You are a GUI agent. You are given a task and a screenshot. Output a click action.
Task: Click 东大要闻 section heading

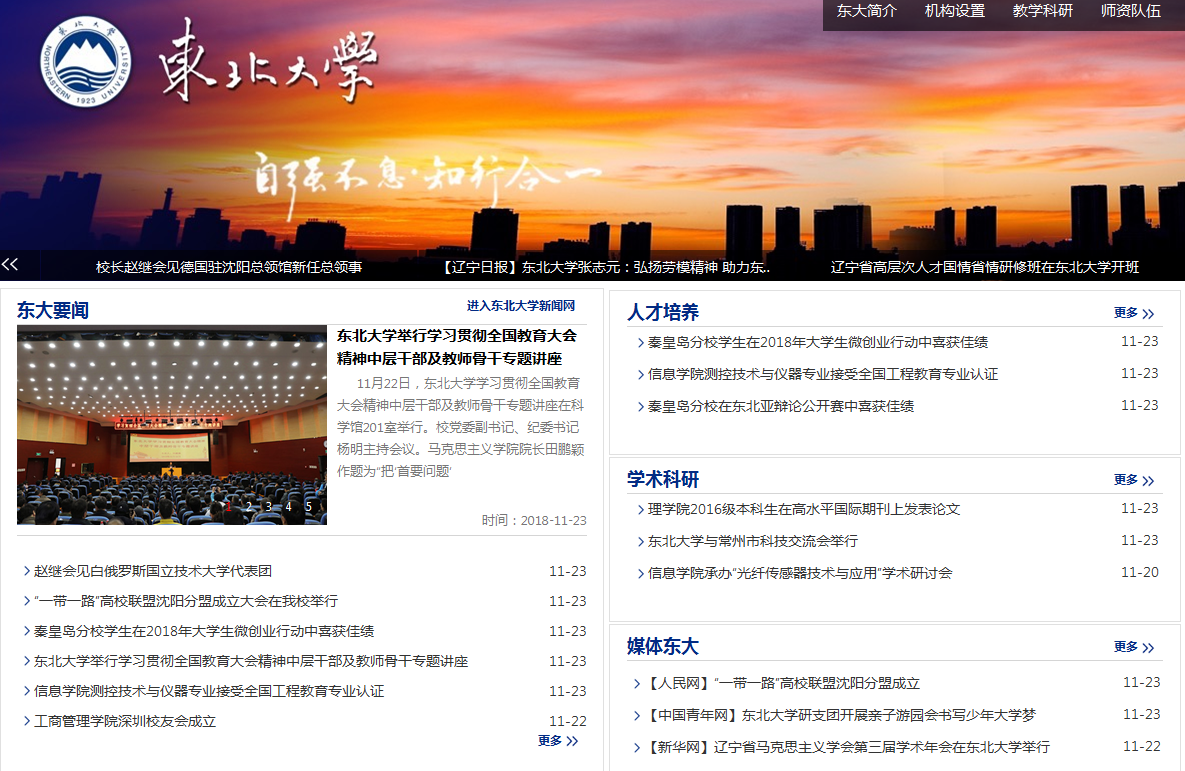53,310
